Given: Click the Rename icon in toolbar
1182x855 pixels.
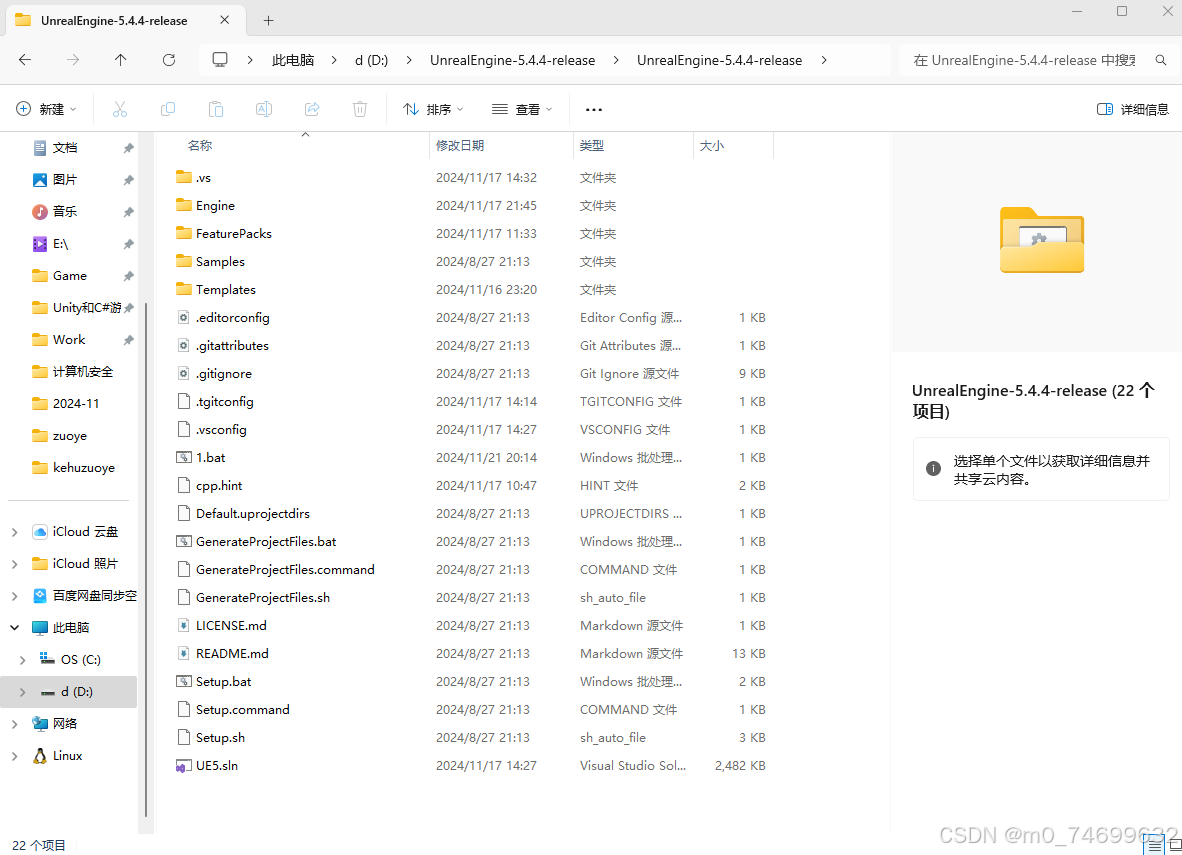Looking at the screenshot, I should 264,109.
